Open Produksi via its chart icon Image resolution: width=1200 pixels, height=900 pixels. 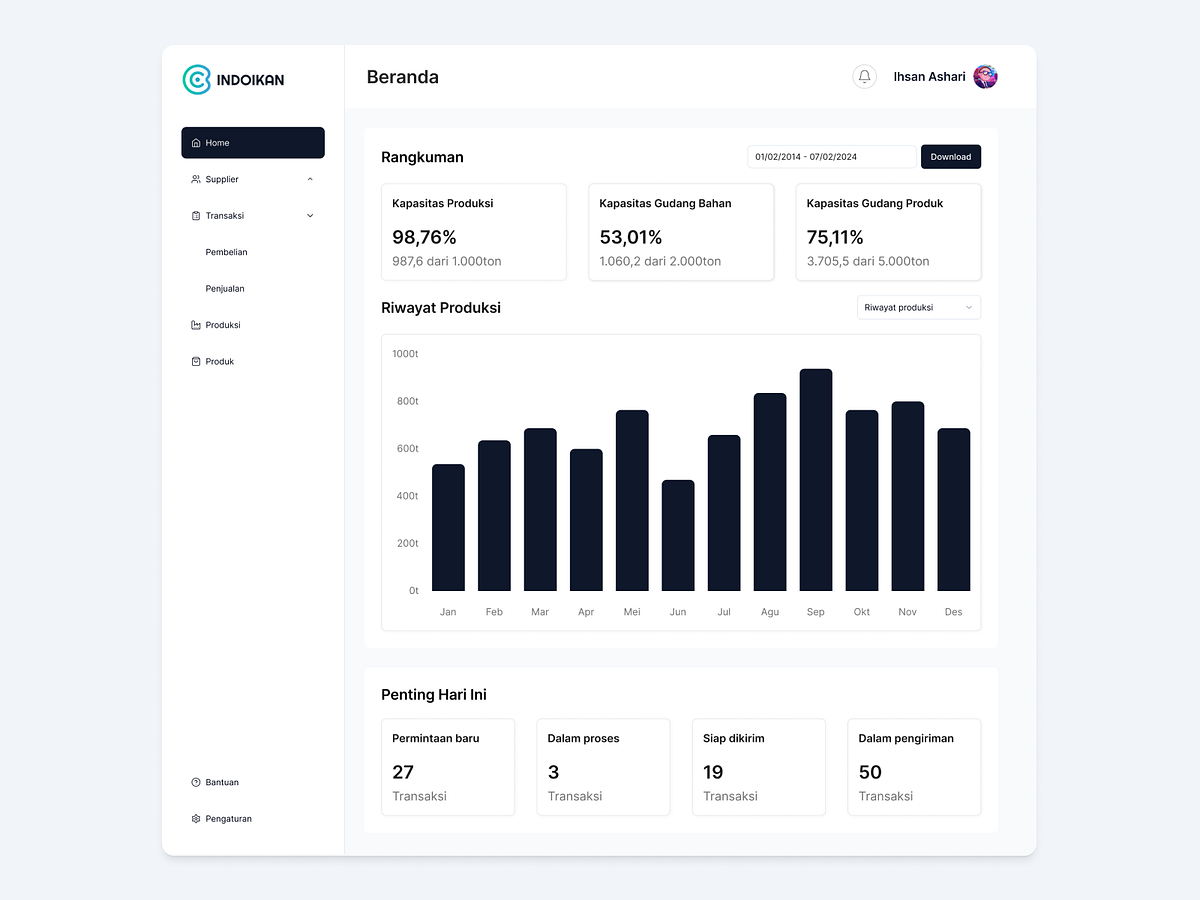point(195,325)
